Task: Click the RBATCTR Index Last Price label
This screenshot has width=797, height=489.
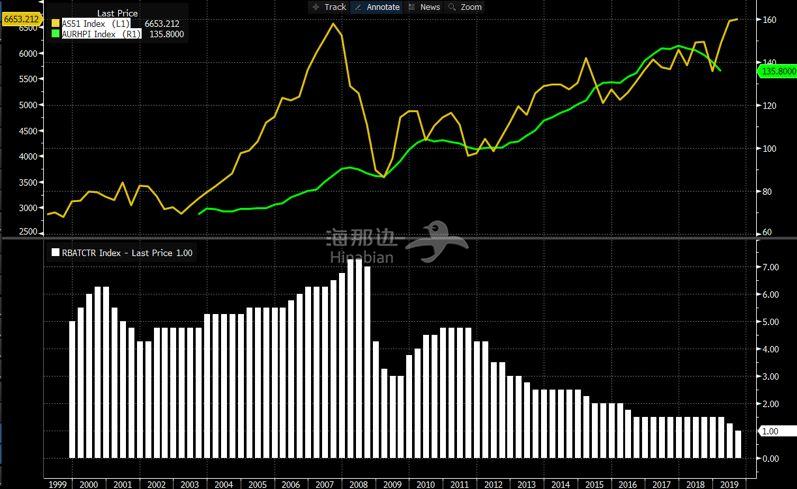Action: point(125,253)
